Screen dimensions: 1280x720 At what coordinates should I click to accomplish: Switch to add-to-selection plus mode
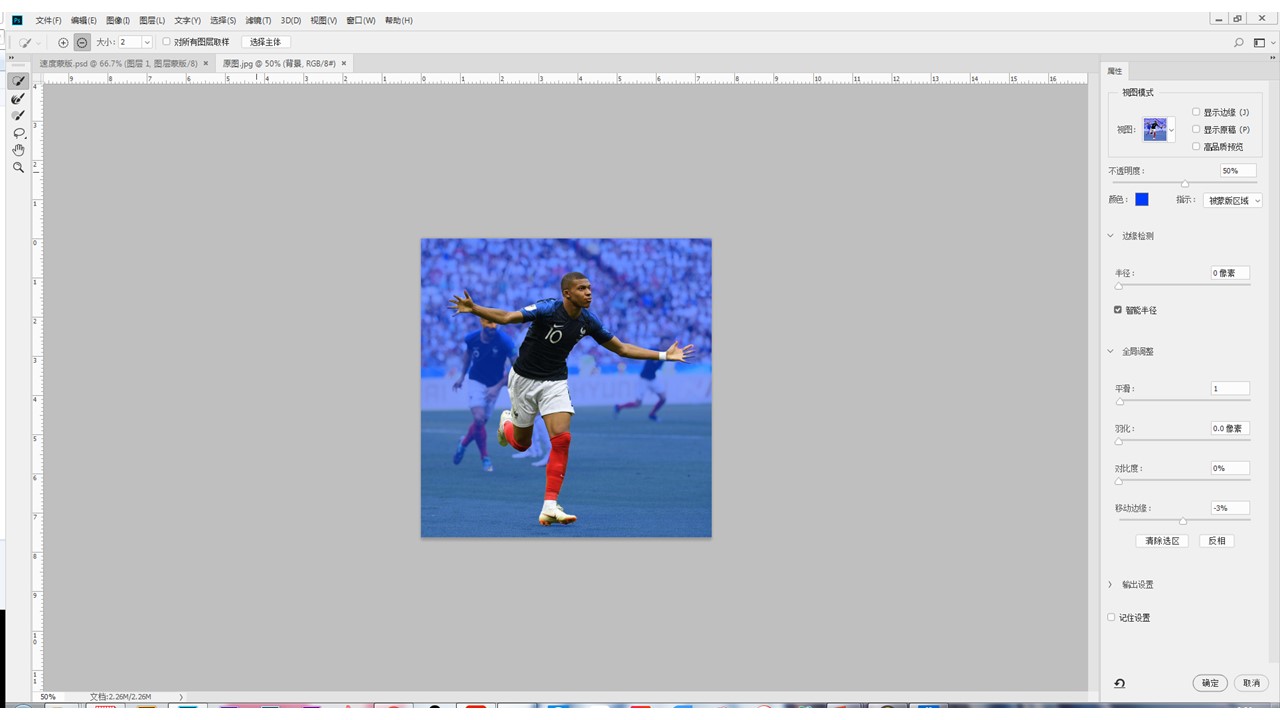63,42
